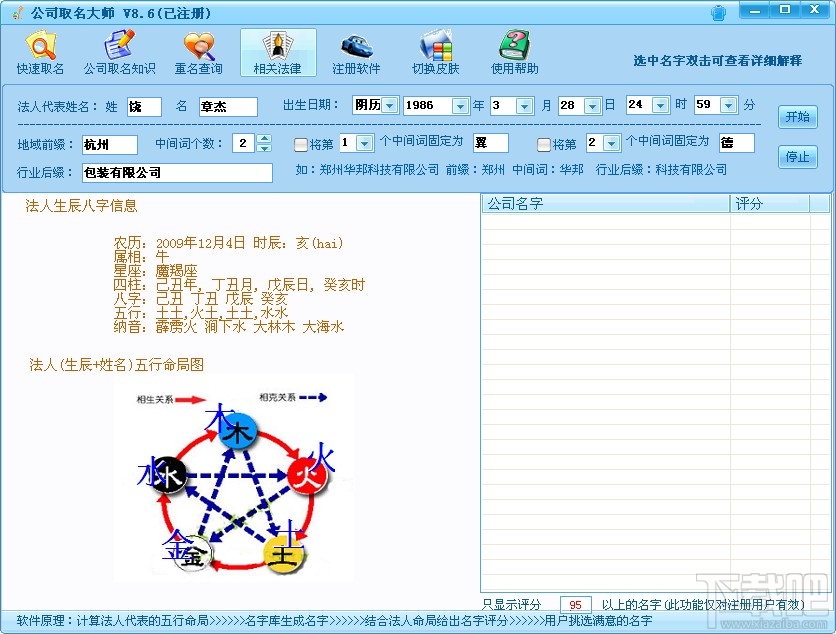Click the 火 element circle in diagram
Image resolution: width=836 pixels, height=634 pixels.
pyautogui.click(x=308, y=475)
